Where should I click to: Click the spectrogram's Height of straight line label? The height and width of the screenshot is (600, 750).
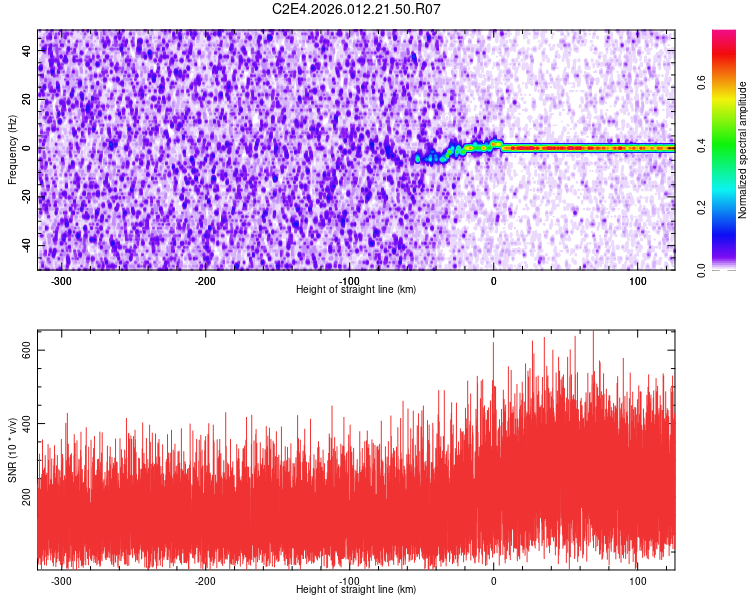[356, 289]
